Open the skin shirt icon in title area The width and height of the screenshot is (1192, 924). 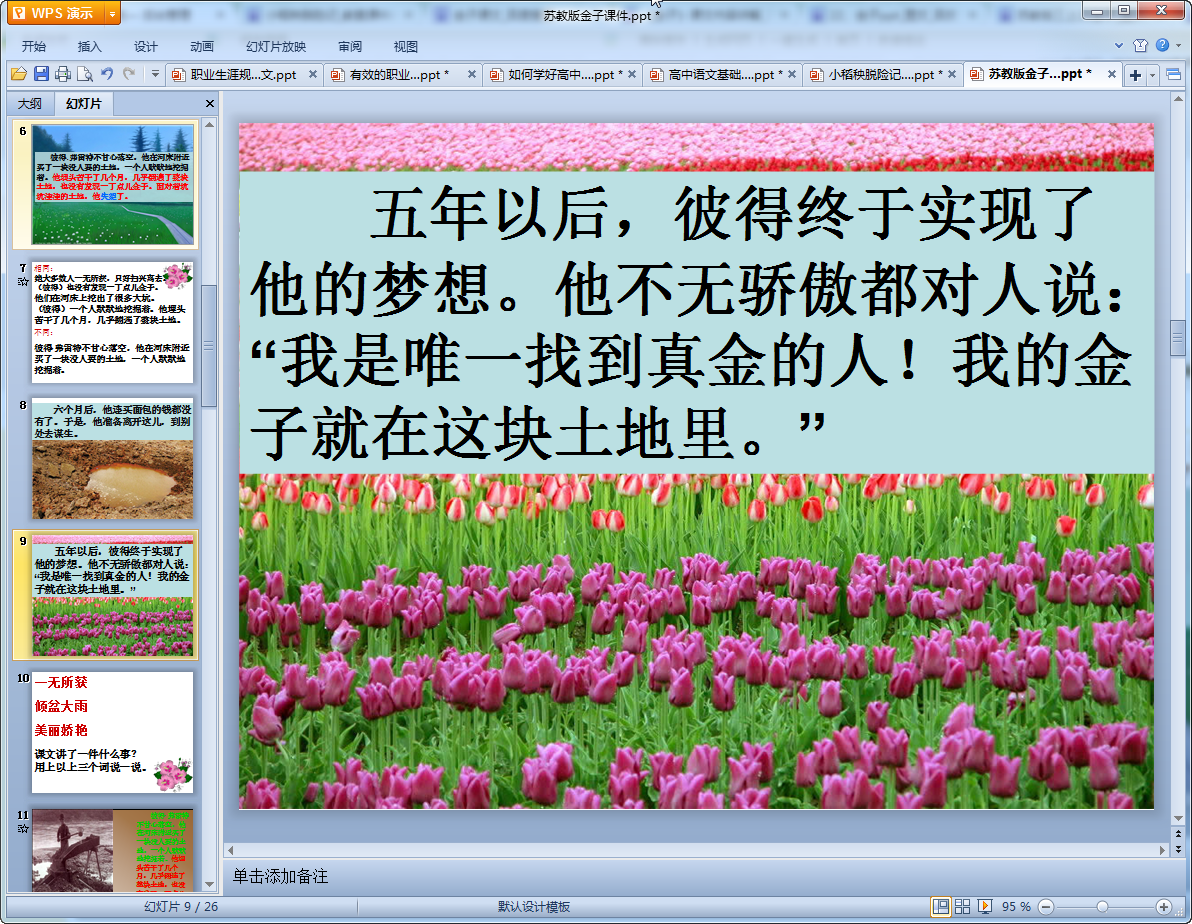click(1140, 46)
